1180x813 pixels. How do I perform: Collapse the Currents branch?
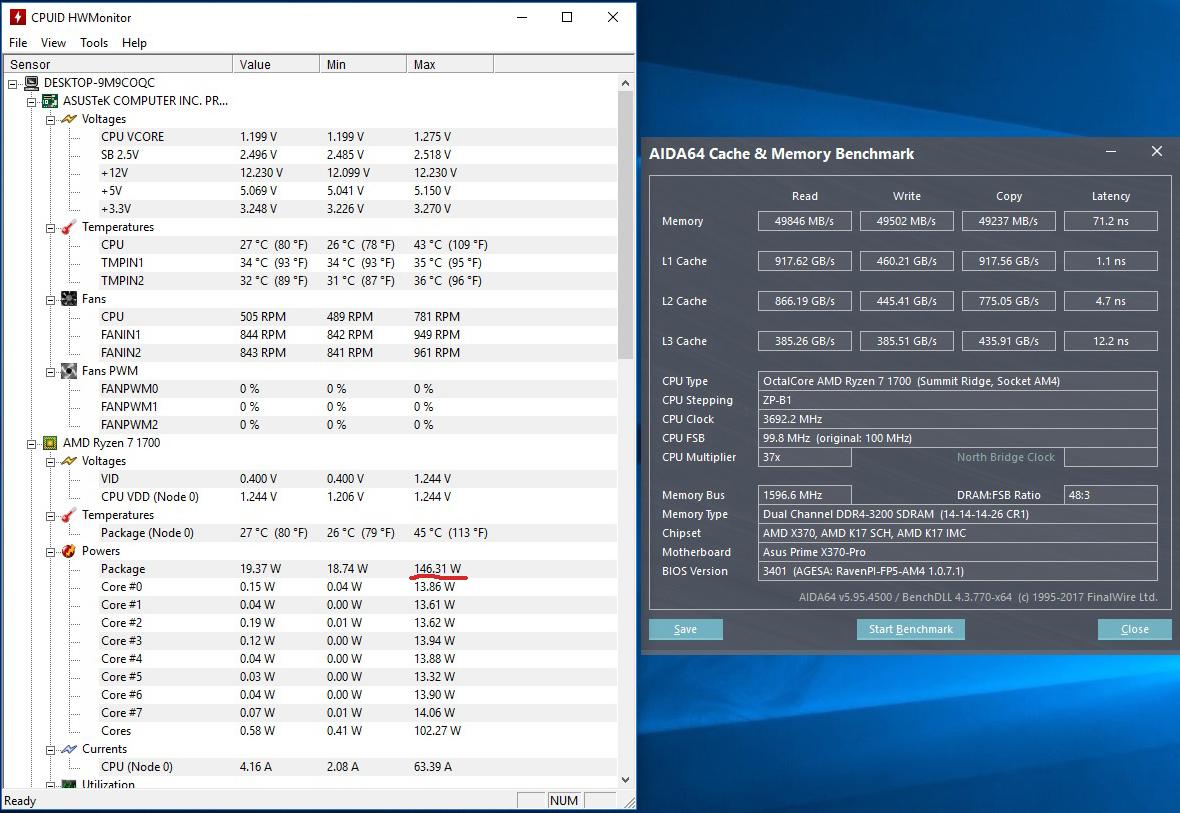[x=50, y=750]
